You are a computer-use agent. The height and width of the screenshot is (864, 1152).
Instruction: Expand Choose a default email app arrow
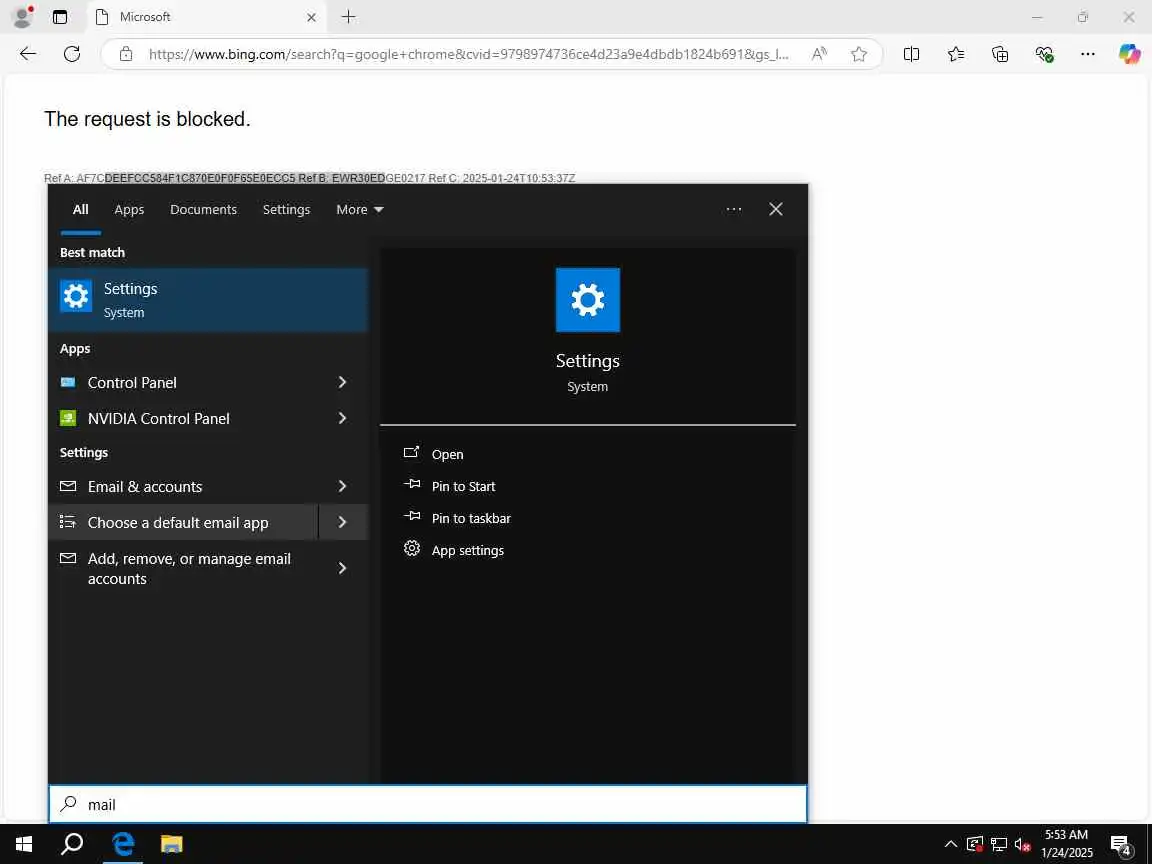[x=342, y=522]
